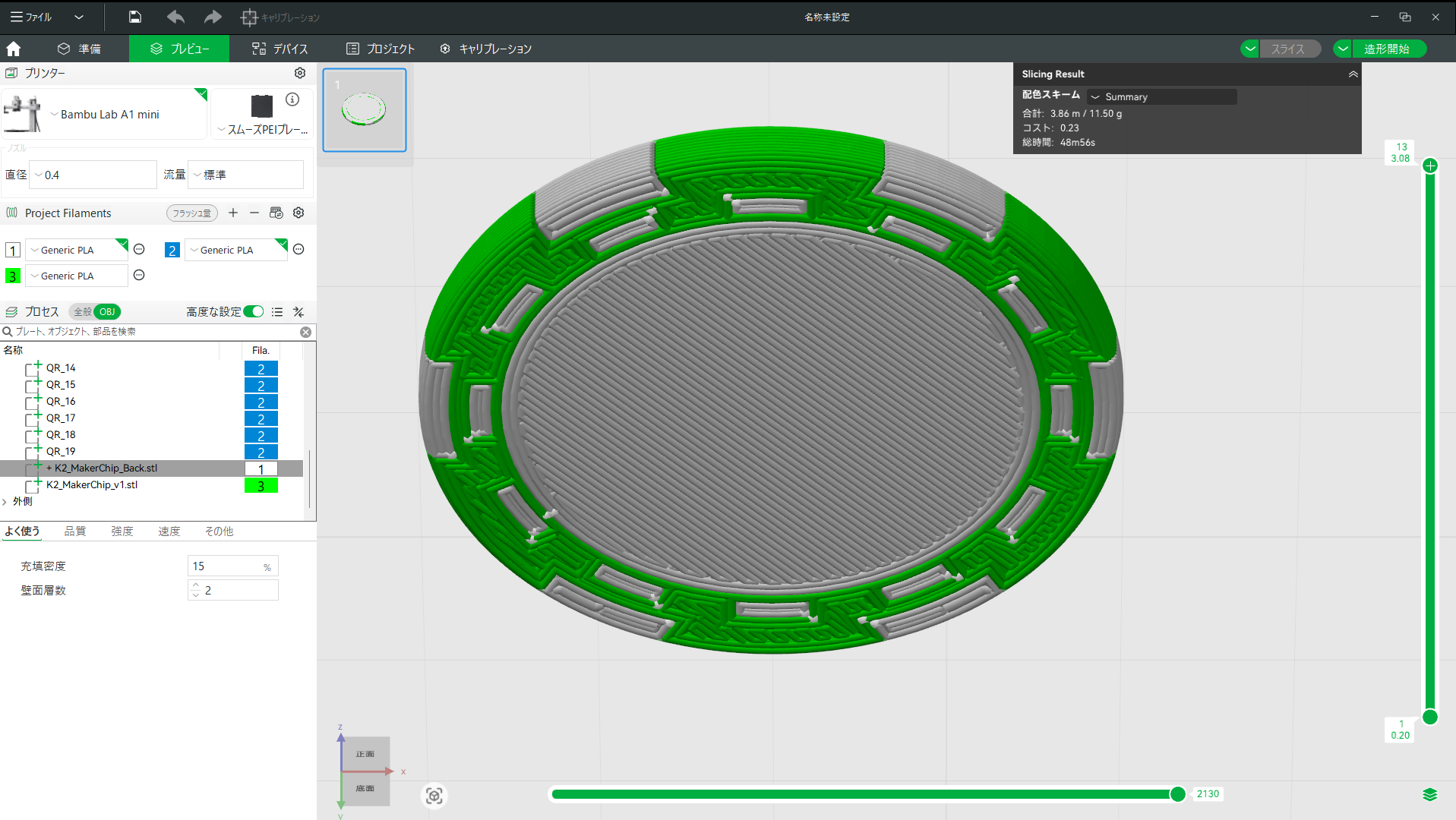Toggle 高度な設定 advanced settings switch
1456x820 pixels.
[254, 312]
